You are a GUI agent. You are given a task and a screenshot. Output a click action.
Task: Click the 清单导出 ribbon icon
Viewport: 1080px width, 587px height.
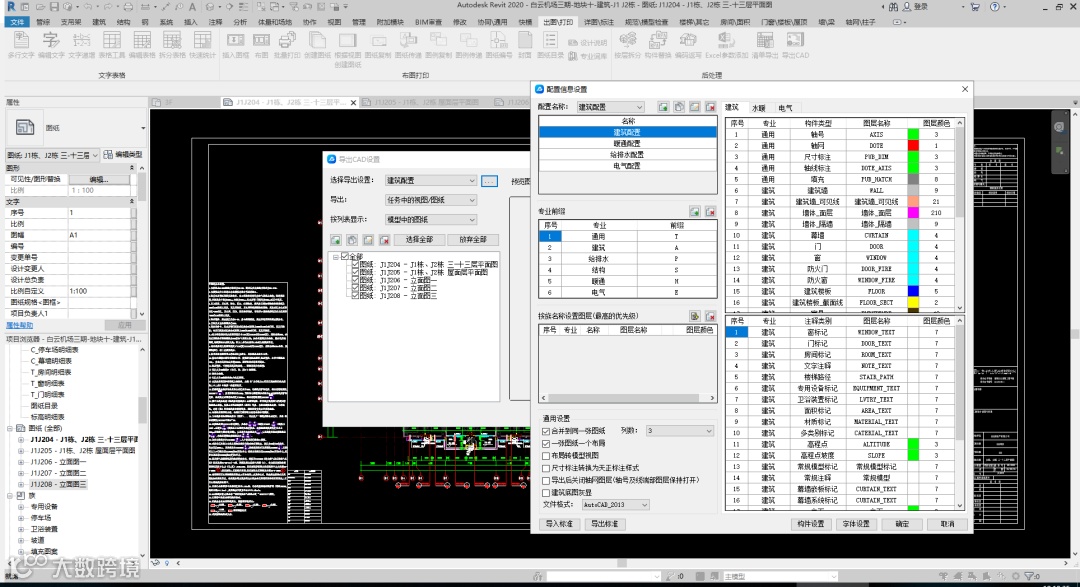[764, 41]
